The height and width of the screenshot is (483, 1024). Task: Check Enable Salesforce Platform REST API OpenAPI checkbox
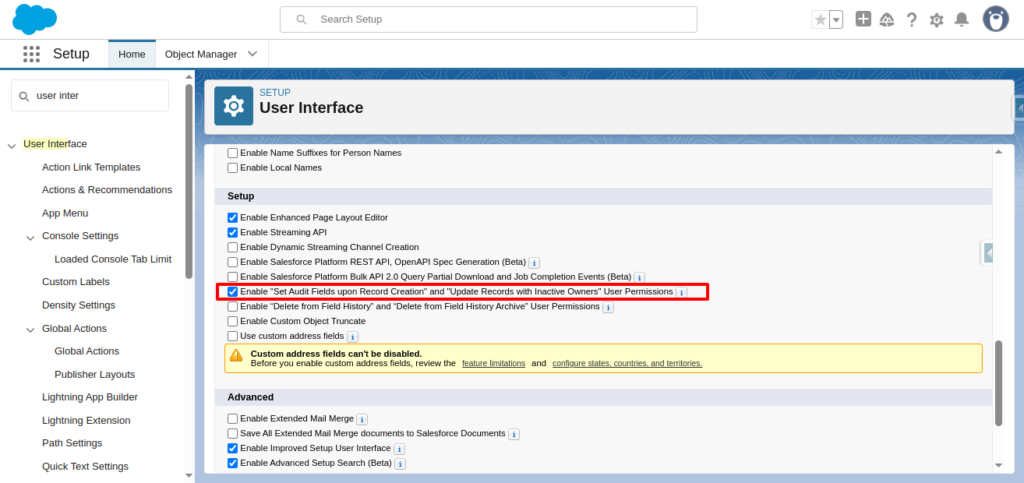pyautogui.click(x=232, y=262)
